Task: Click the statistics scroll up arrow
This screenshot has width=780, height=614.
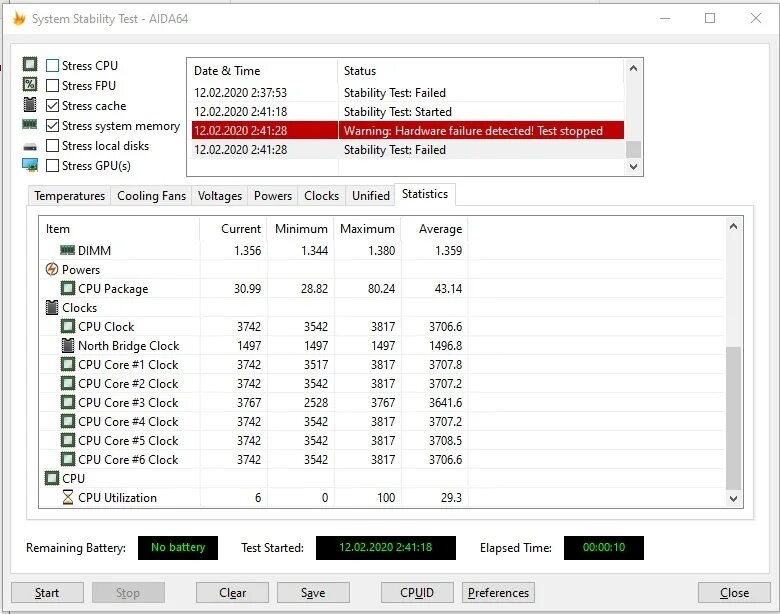Action: [x=733, y=226]
